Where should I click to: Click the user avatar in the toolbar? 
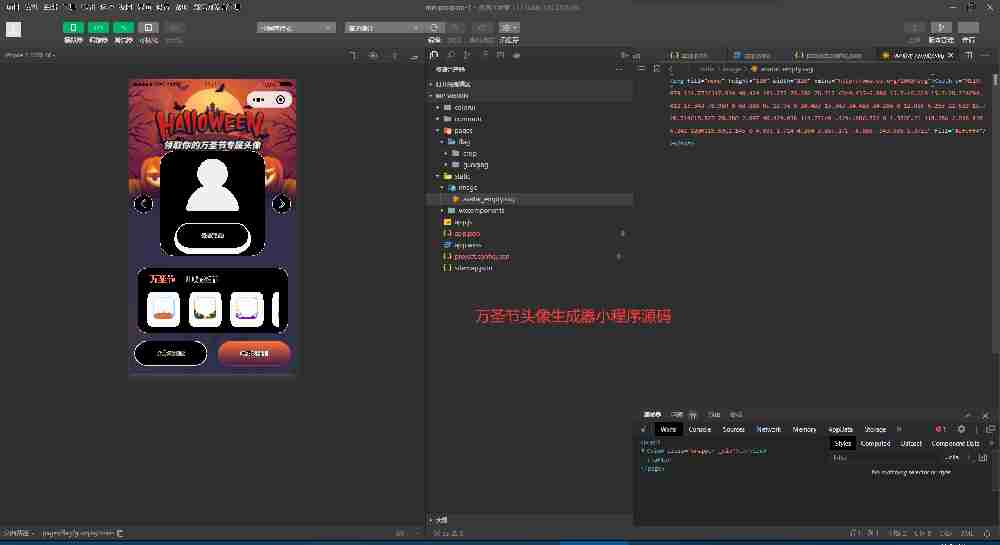(13, 29)
